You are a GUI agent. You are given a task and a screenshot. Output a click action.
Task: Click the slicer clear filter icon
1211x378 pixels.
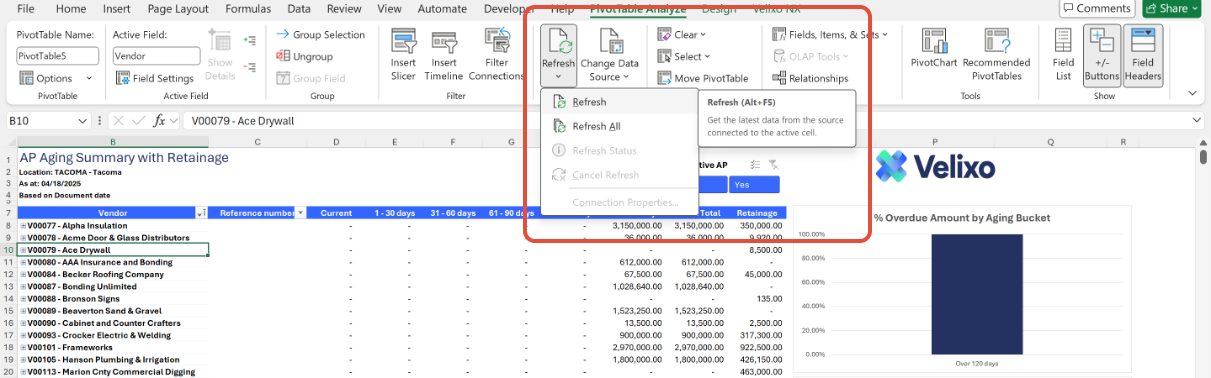coord(773,165)
